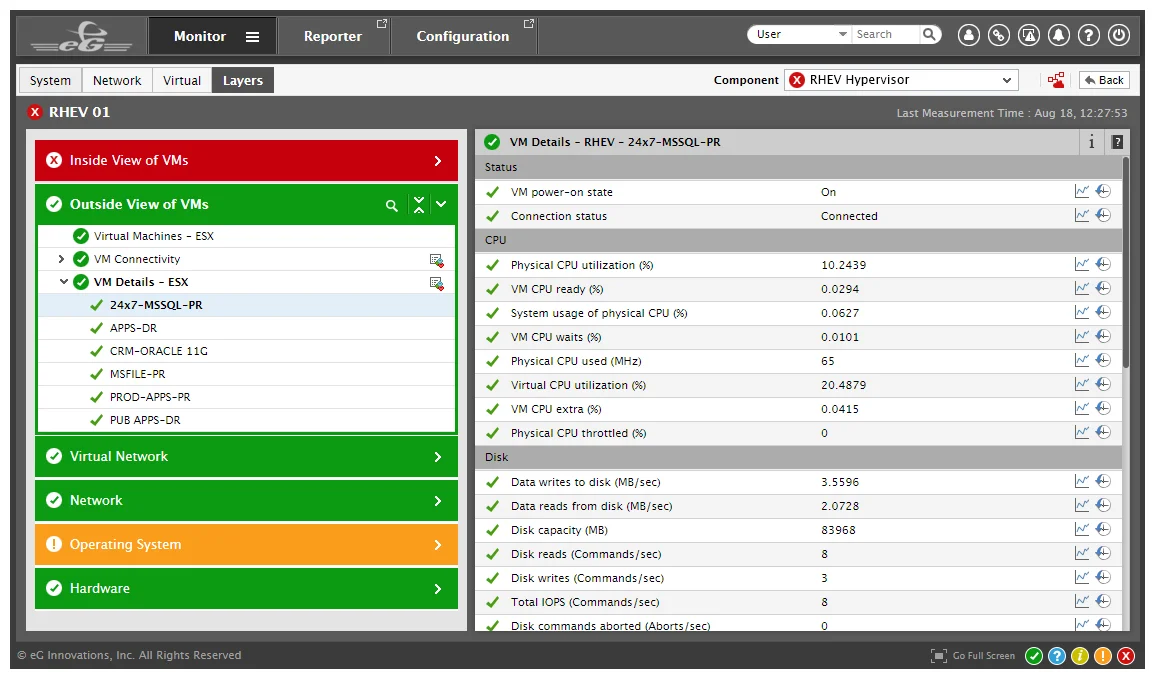Collapse the VM Details - ESX tree arrow

[x=63, y=282]
